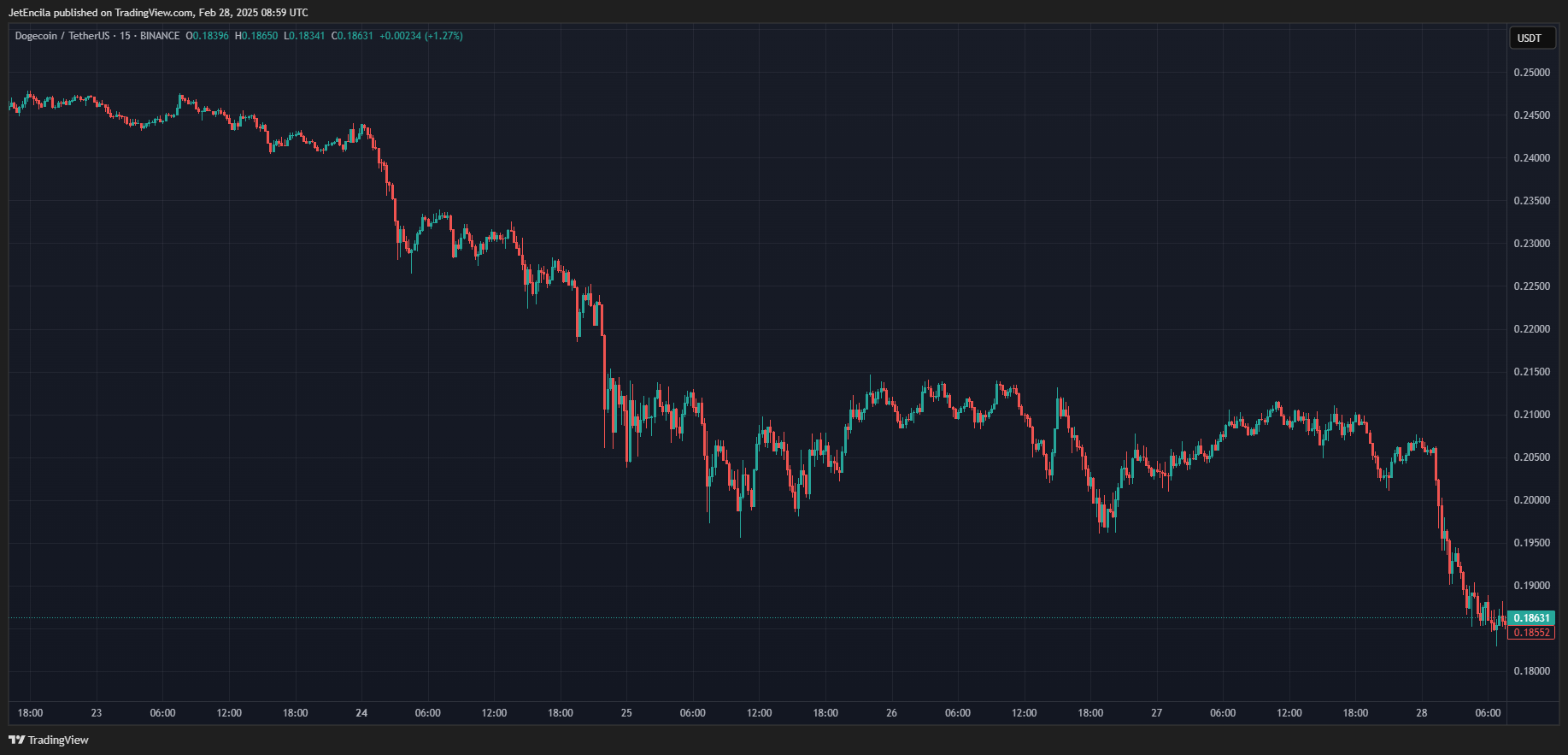
Task: Click the close value C0.18631
Action: click(352, 36)
